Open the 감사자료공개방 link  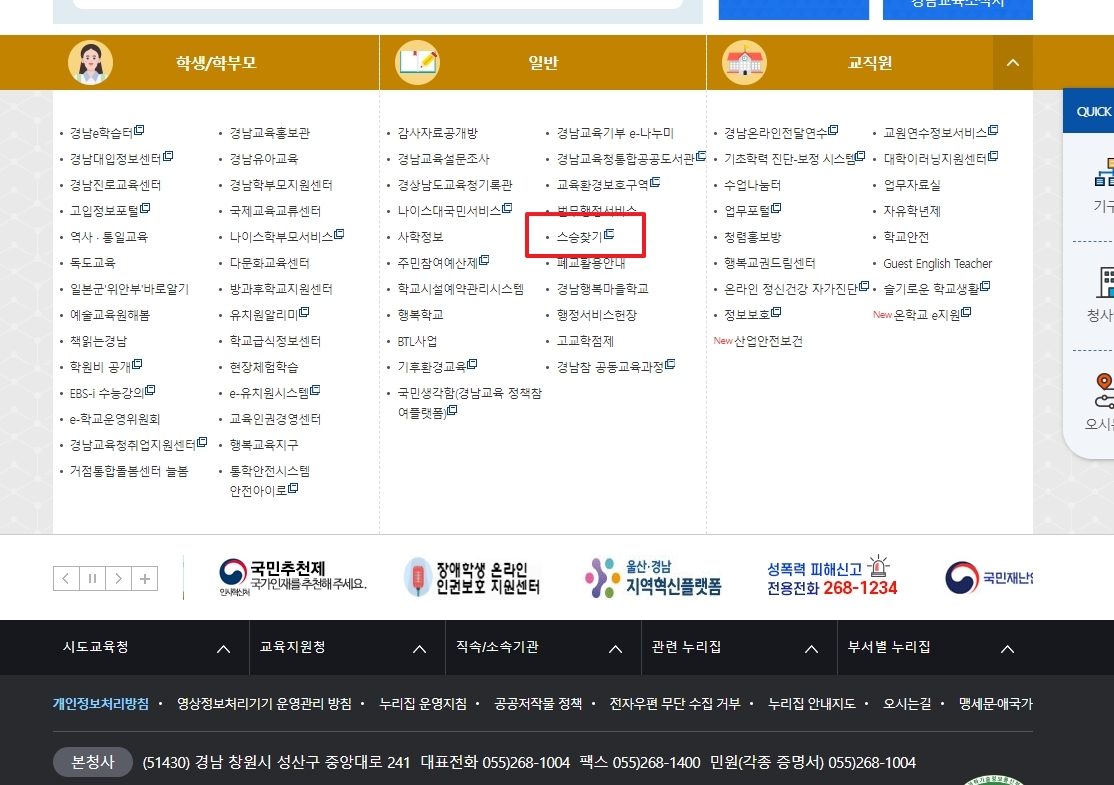point(438,133)
